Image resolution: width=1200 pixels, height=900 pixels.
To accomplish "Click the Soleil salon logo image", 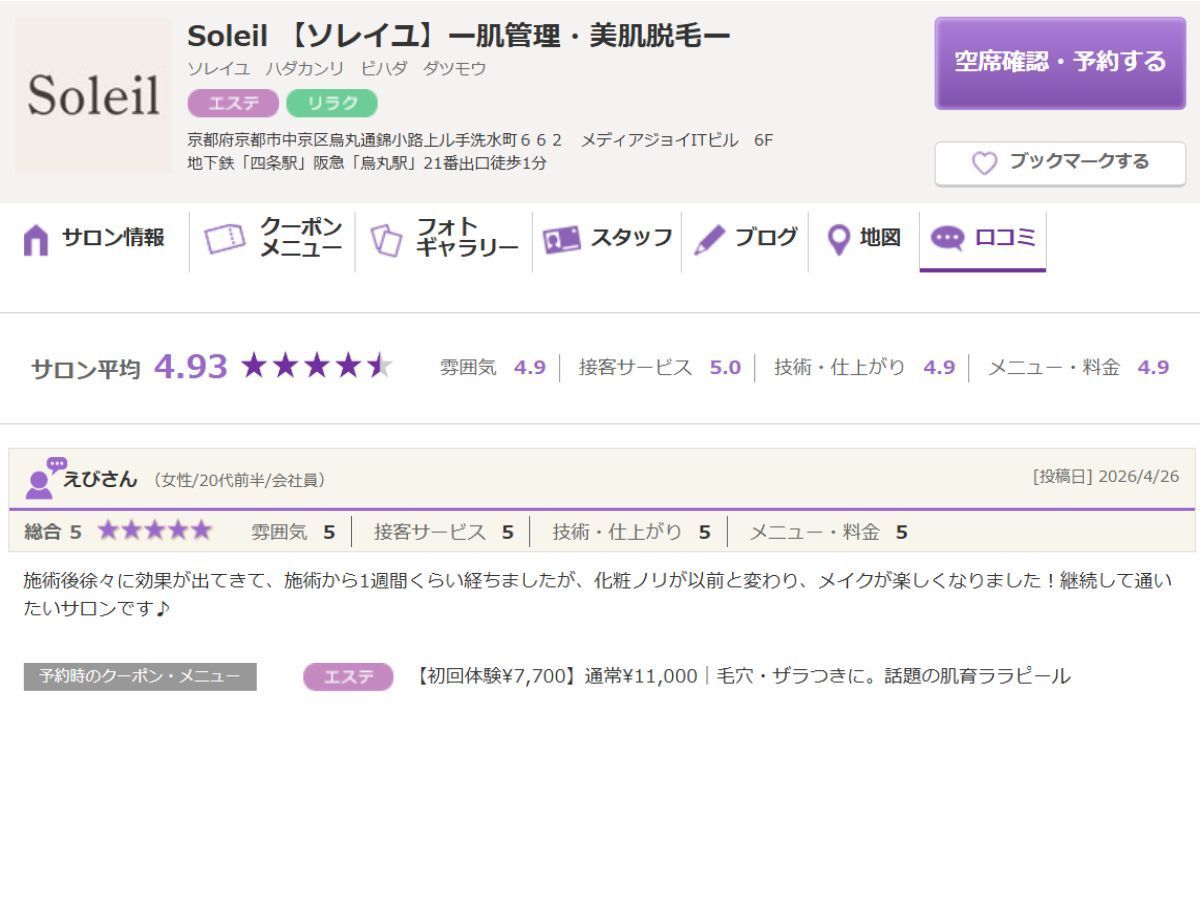I will click(93, 96).
